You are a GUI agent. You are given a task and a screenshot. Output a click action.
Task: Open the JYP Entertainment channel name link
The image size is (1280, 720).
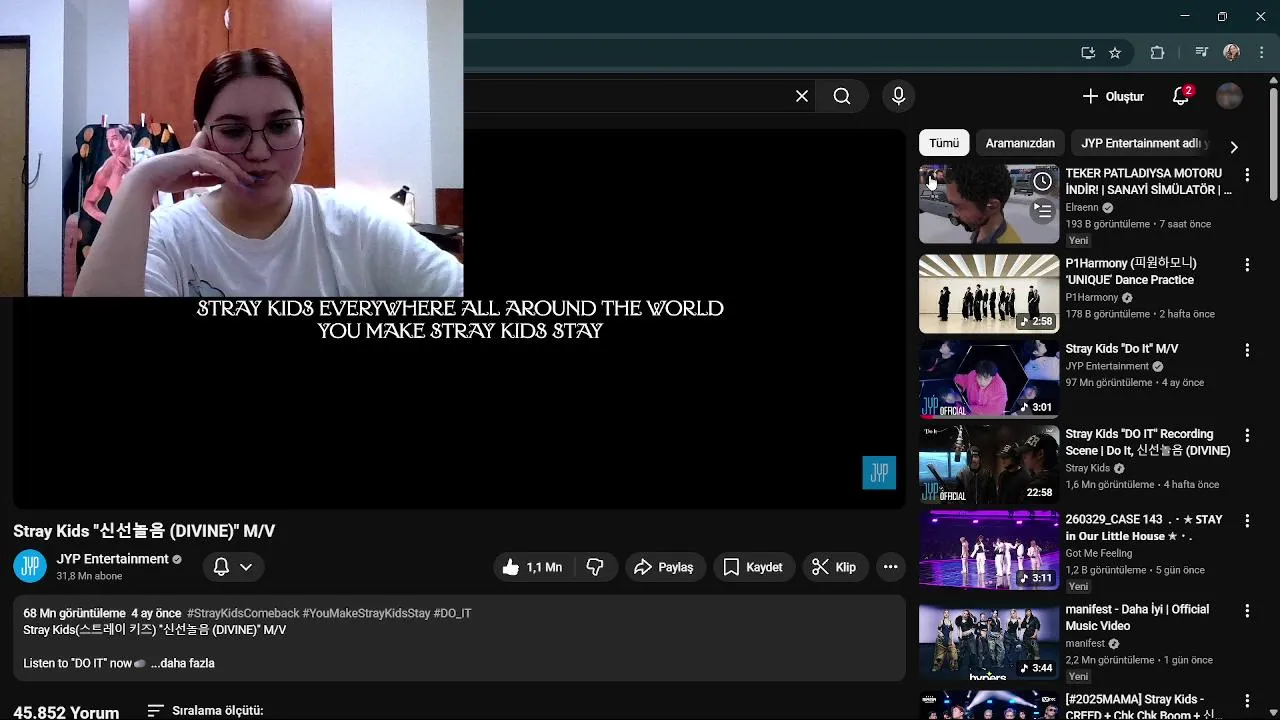pos(112,559)
